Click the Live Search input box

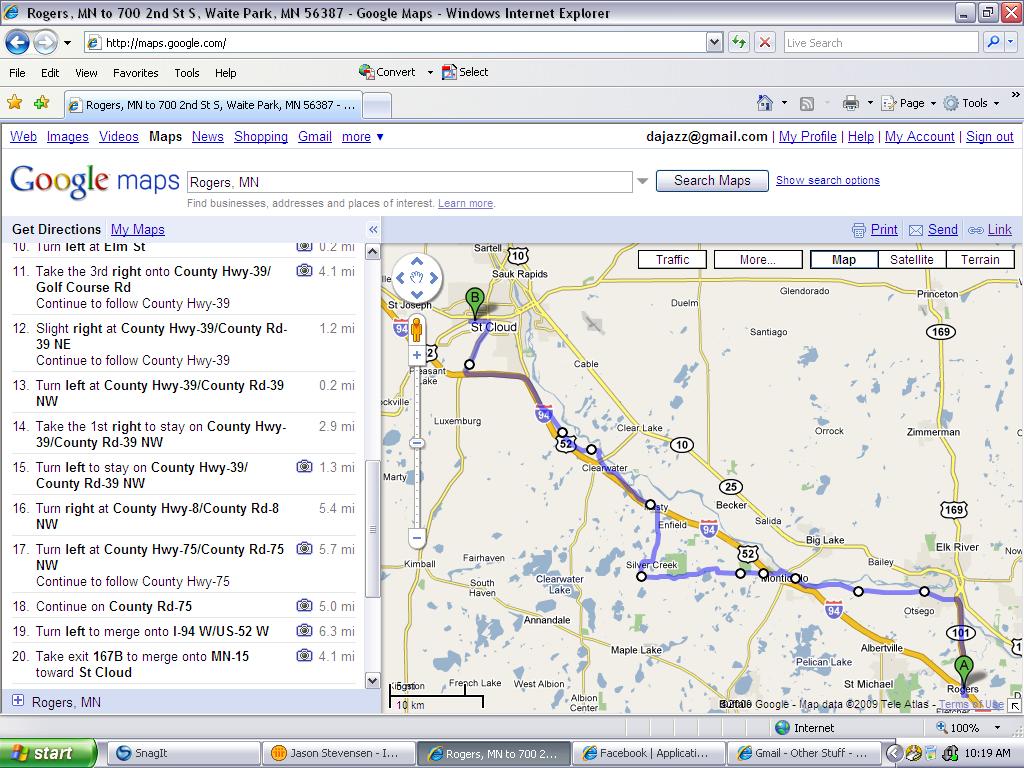pos(881,42)
